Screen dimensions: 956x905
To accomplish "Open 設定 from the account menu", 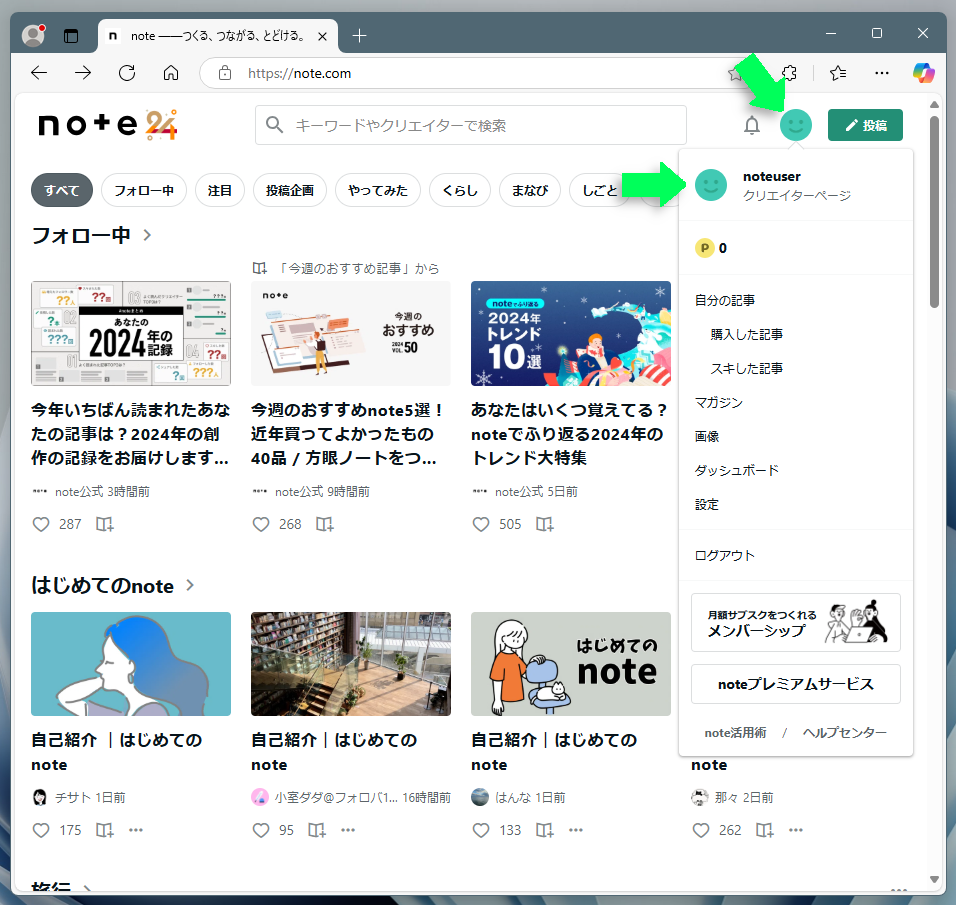I will pyautogui.click(x=707, y=504).
